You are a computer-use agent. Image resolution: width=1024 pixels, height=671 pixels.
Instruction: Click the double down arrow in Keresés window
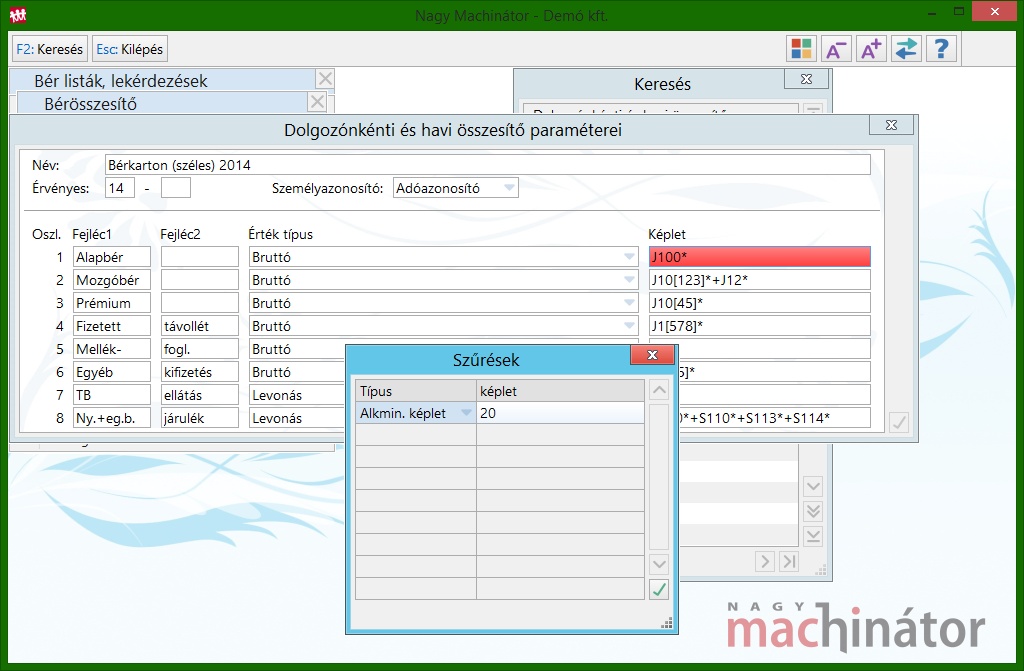[x=813, y=511]
